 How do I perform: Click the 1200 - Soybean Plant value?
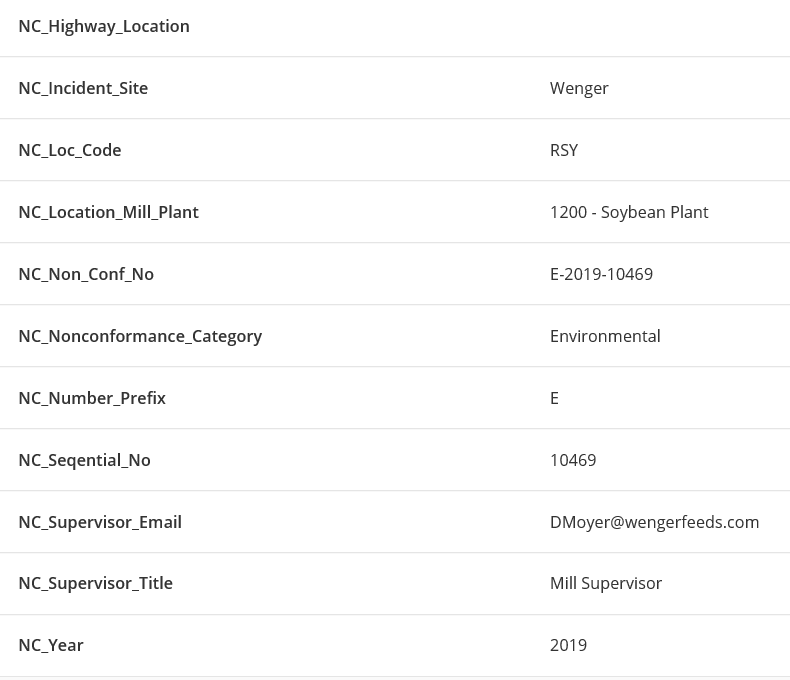pos(629,212)
